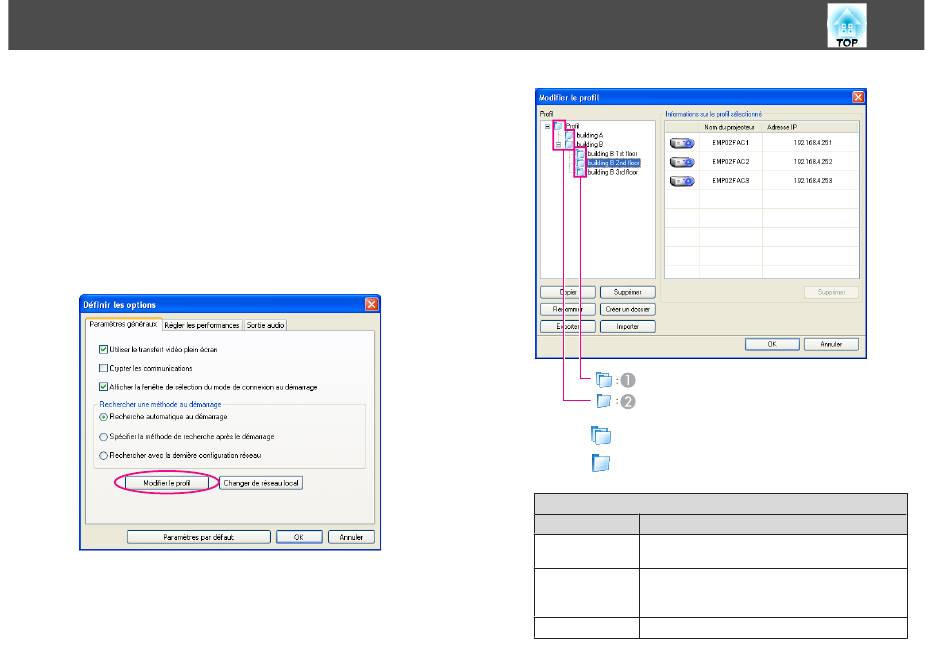The width and height of the screenshot is (950, 660).
Task: Click the Créer un dossier button
Action: pyautogui.click(x=628, y=309)
